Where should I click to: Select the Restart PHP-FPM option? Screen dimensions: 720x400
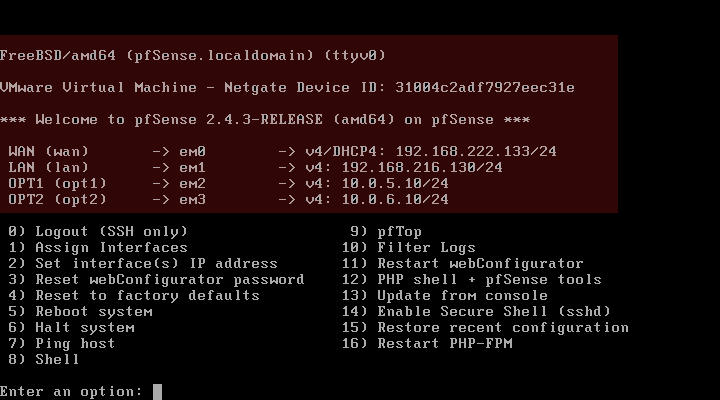coord(427,344)
